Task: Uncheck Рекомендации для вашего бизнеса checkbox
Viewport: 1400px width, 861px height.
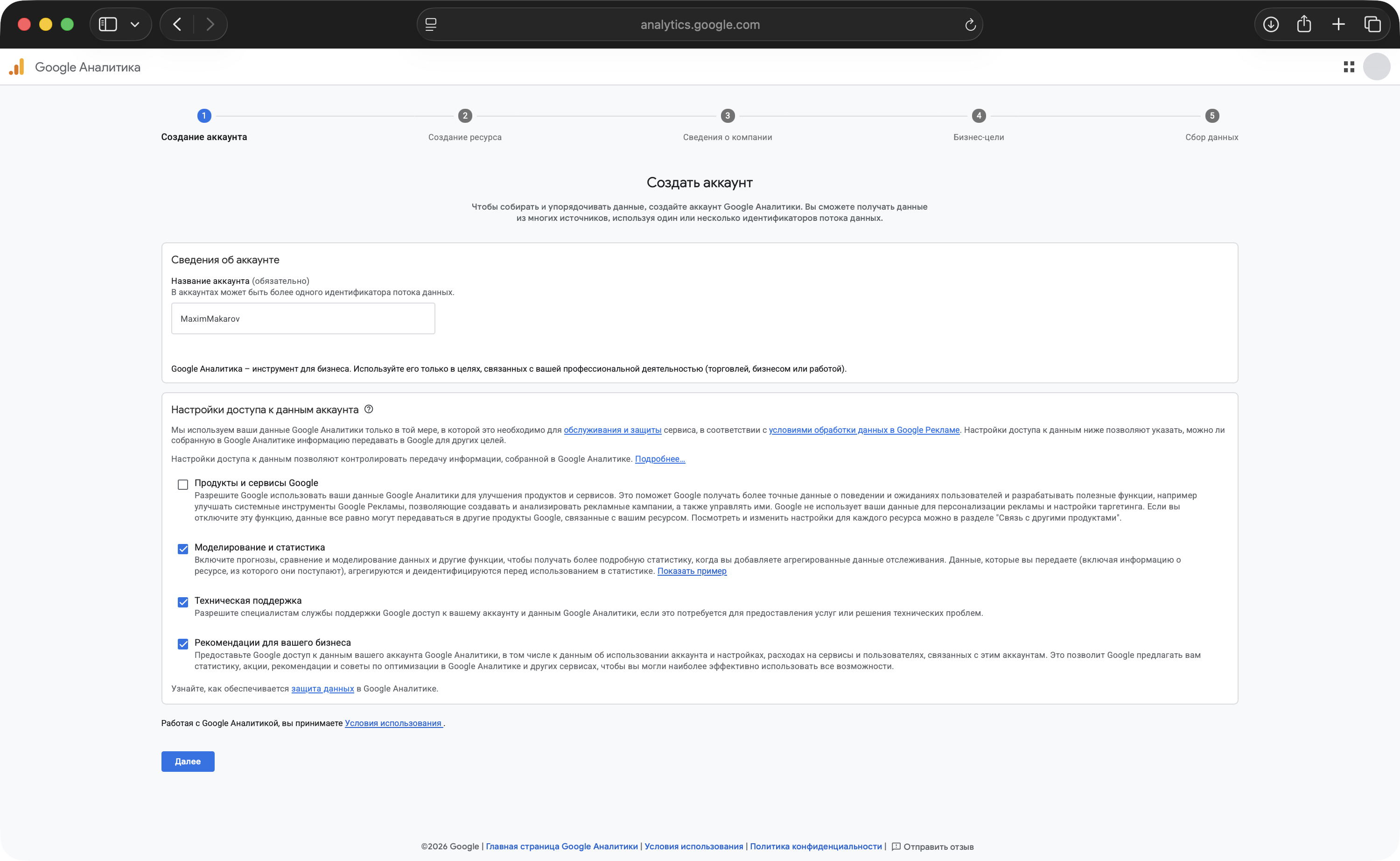Action: [182, 643]
